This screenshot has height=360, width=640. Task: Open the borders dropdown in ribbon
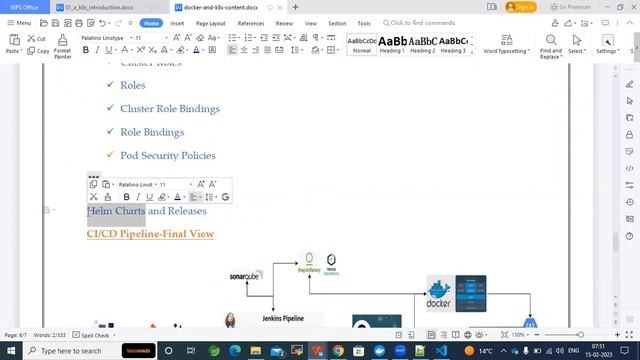(x=338, y=50)
